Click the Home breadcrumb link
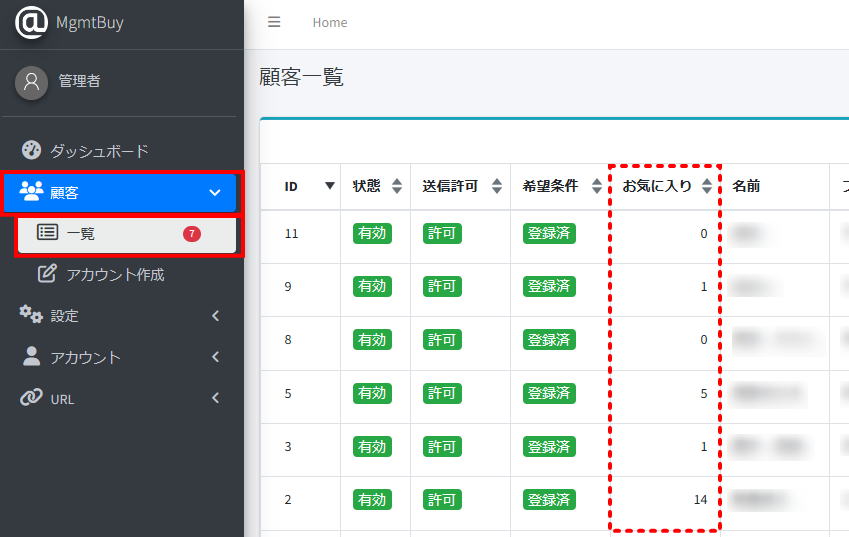849x537 pixels. click(330, 22)
